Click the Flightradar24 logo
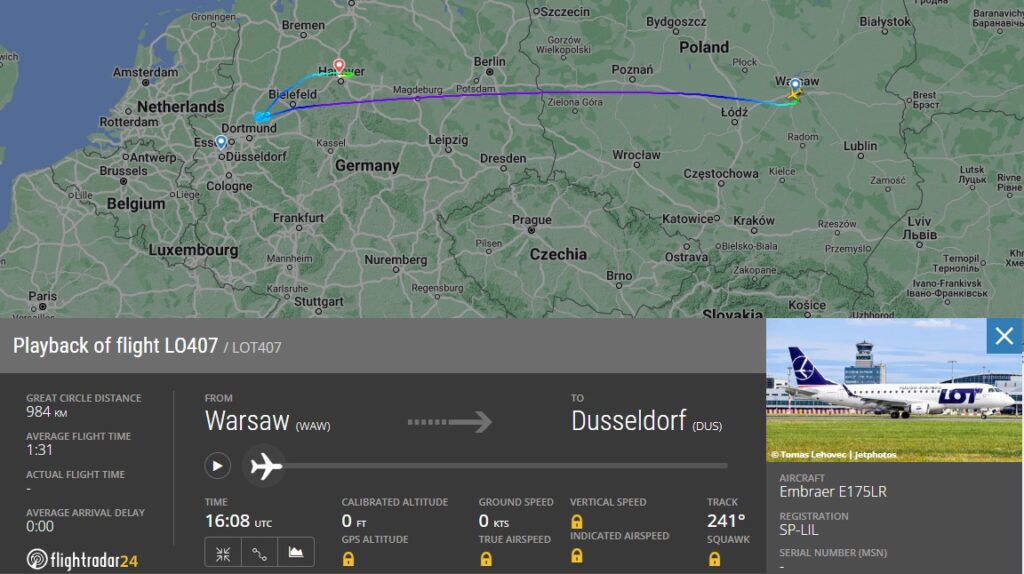This screenshot has height=574, width=1024. (82, 560)
